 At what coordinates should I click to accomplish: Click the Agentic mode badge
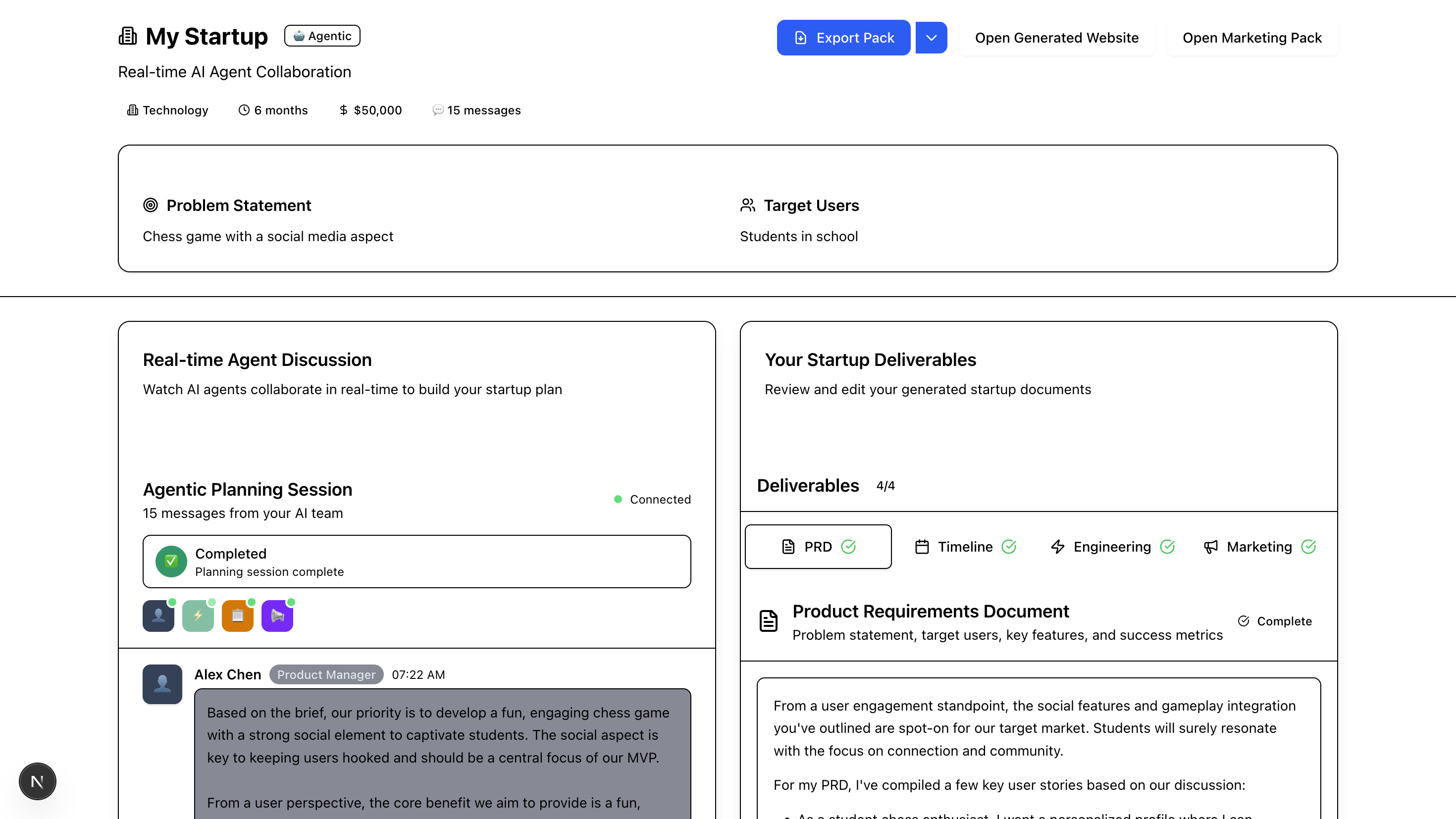tap(322, 36)
